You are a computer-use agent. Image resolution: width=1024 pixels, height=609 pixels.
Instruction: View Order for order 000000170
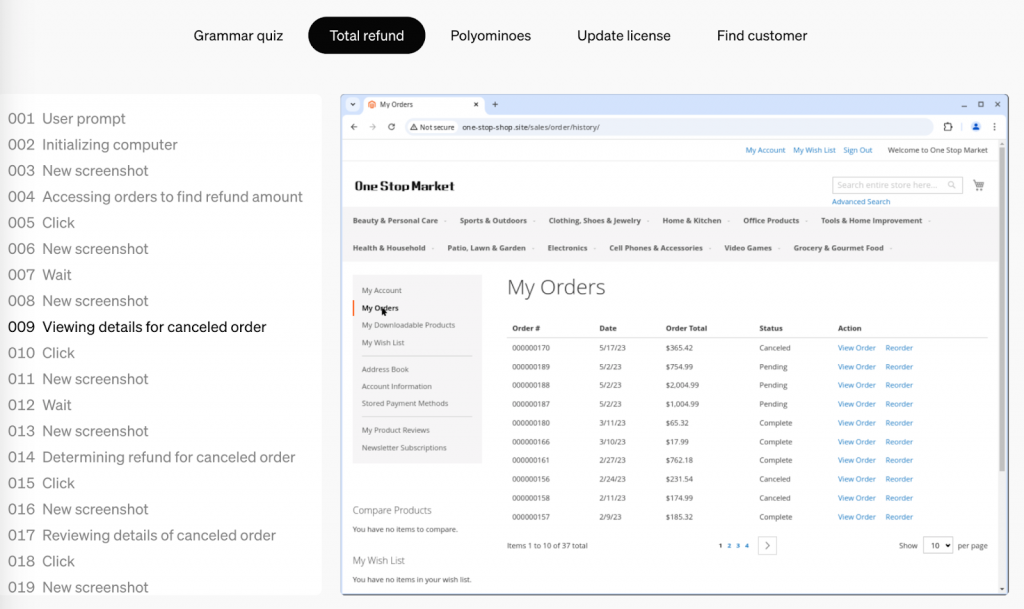coord(856,348)
